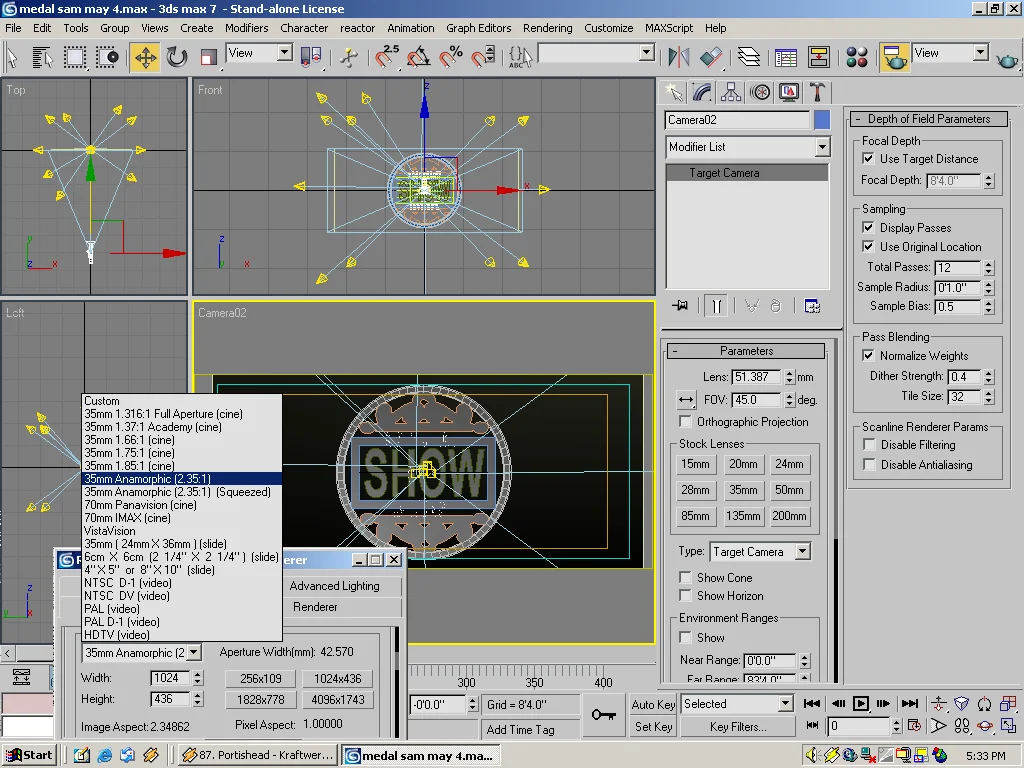Screen dimensions: 1024x768
Task: Click the Set Key button
Action: coord(653,726)
